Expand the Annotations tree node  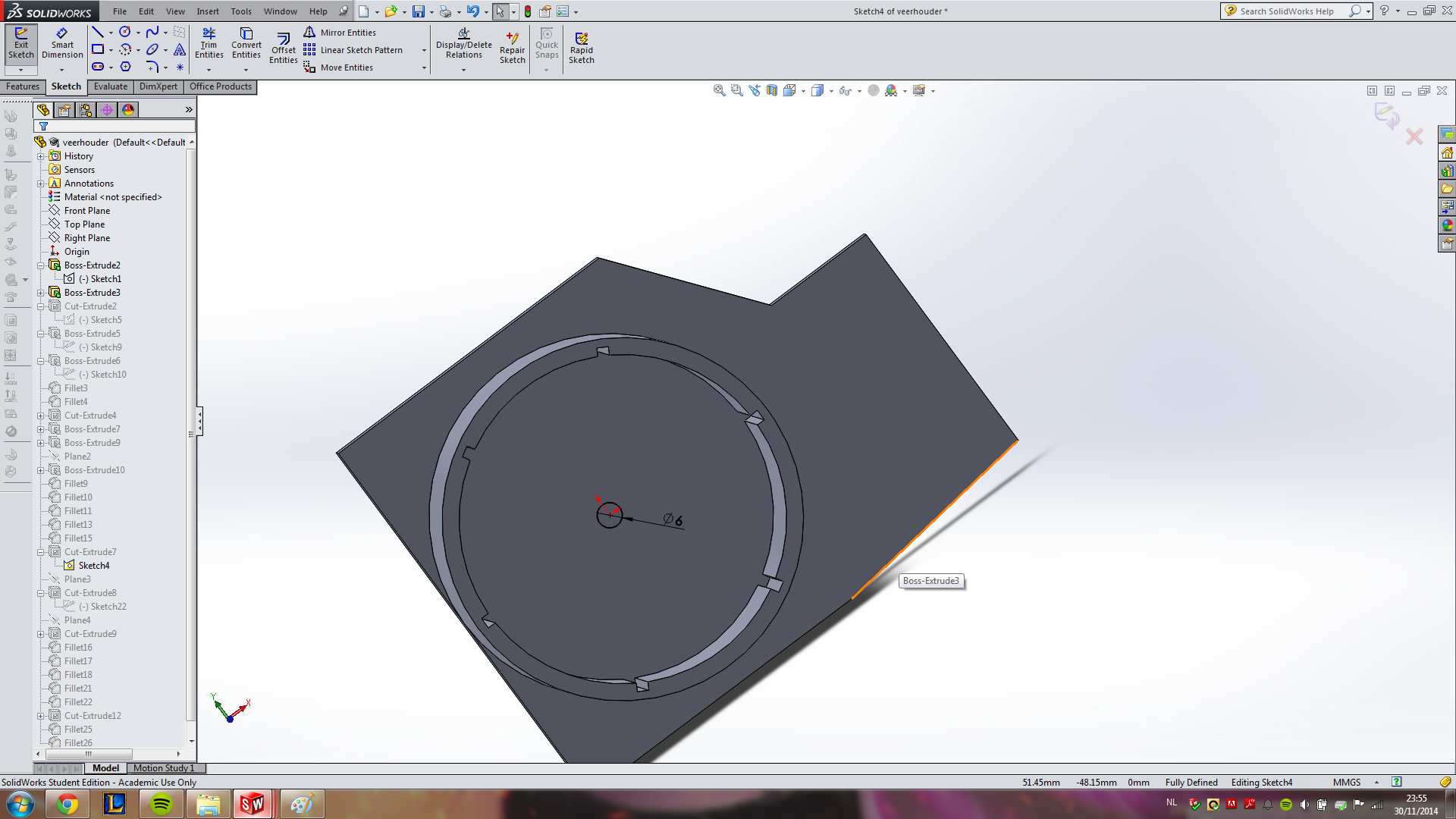click(x=41, y=184)
